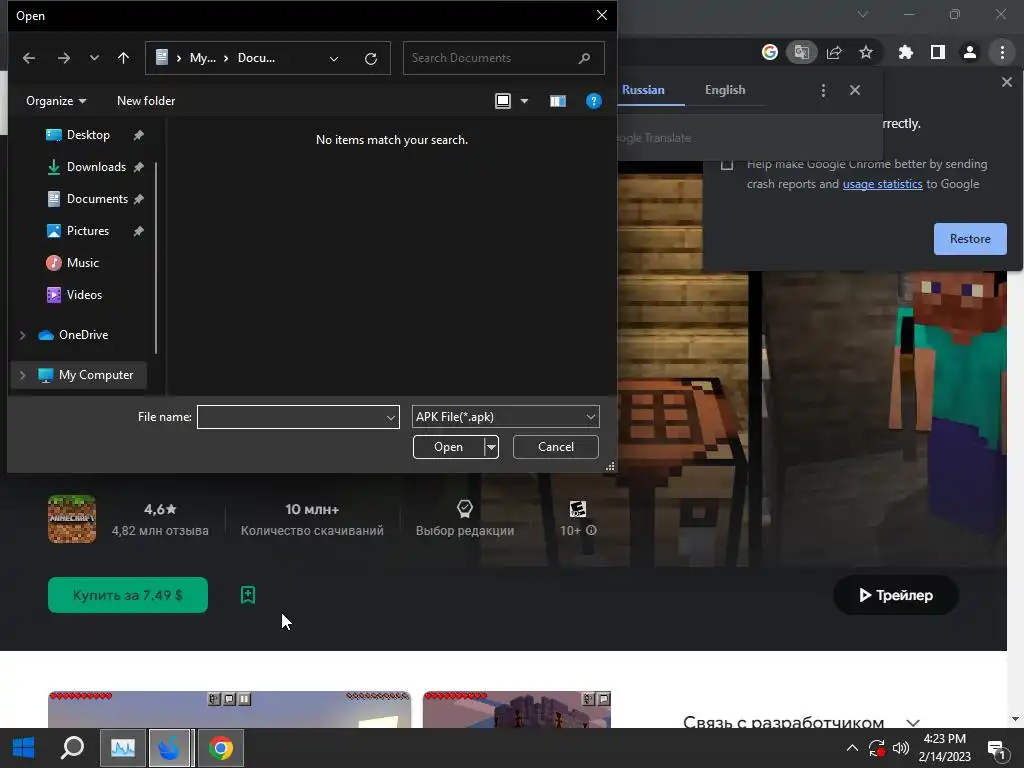Click the Restore button
Viewport: 1024px width, 768px height.
tap(970, 239)
